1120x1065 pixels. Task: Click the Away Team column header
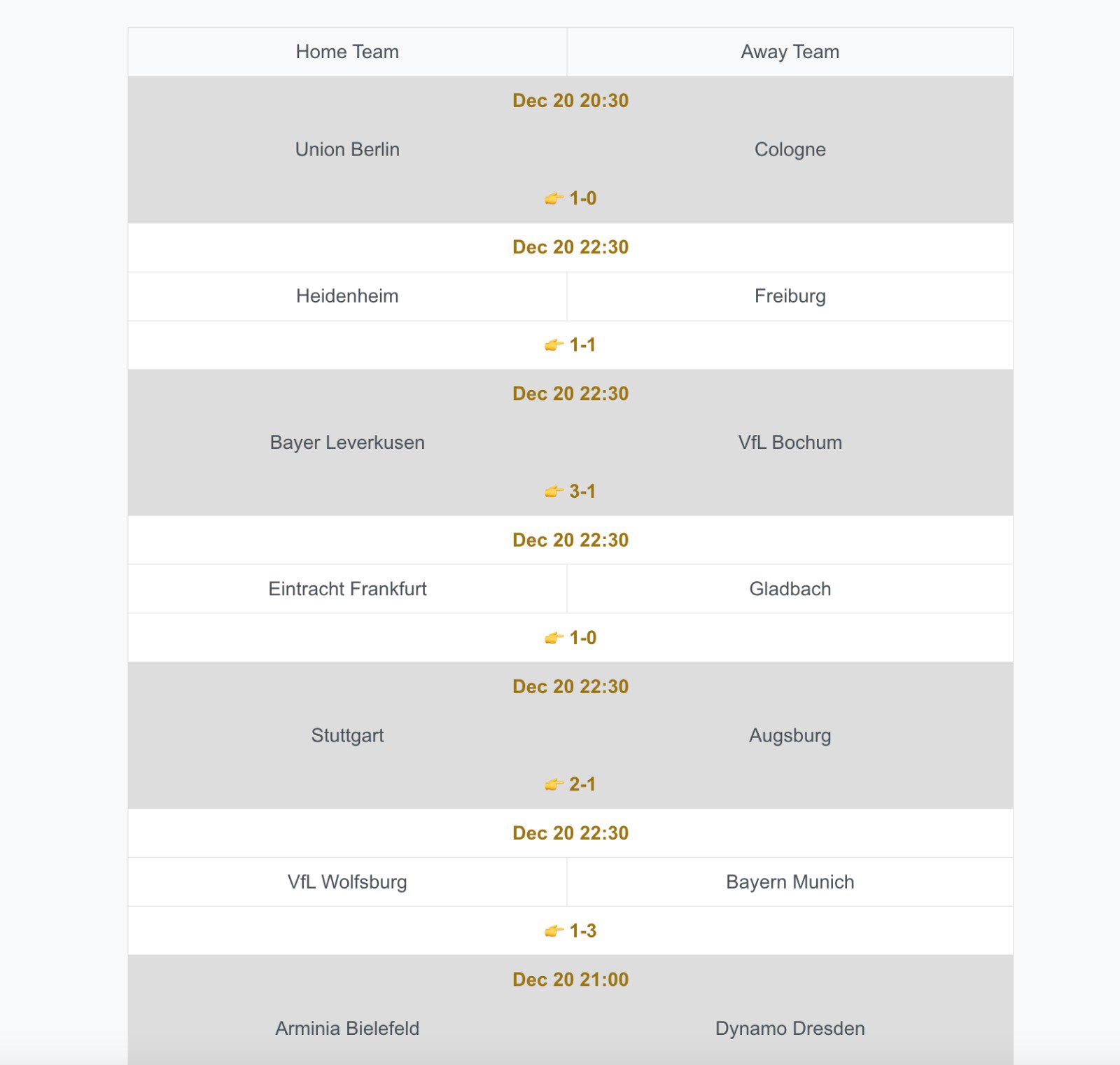(790, 52)
